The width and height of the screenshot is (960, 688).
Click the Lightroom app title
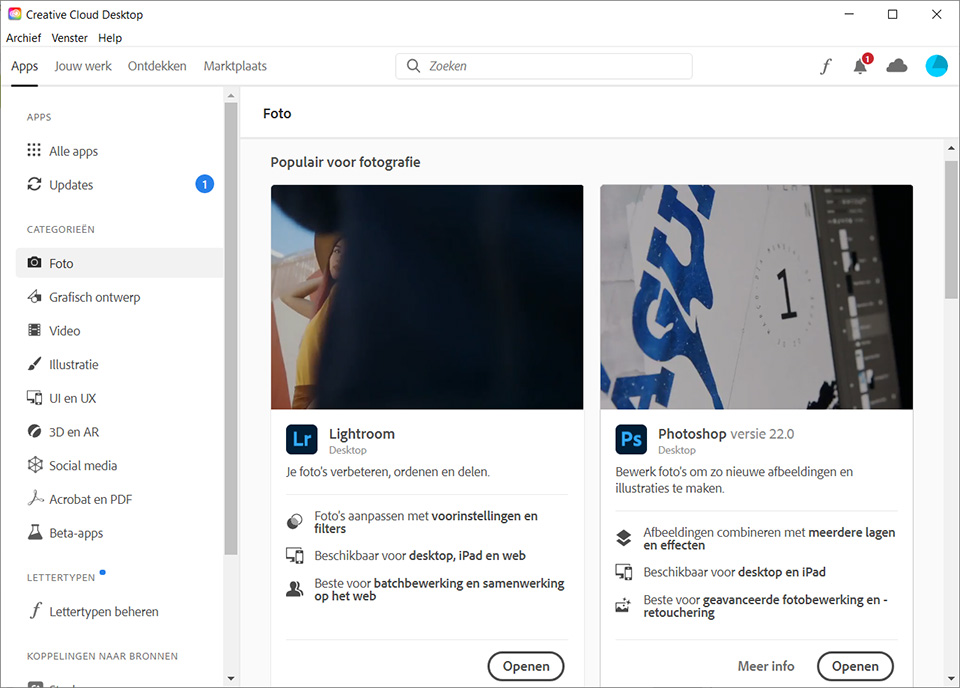pyautogui.click(x=362, y=434)
